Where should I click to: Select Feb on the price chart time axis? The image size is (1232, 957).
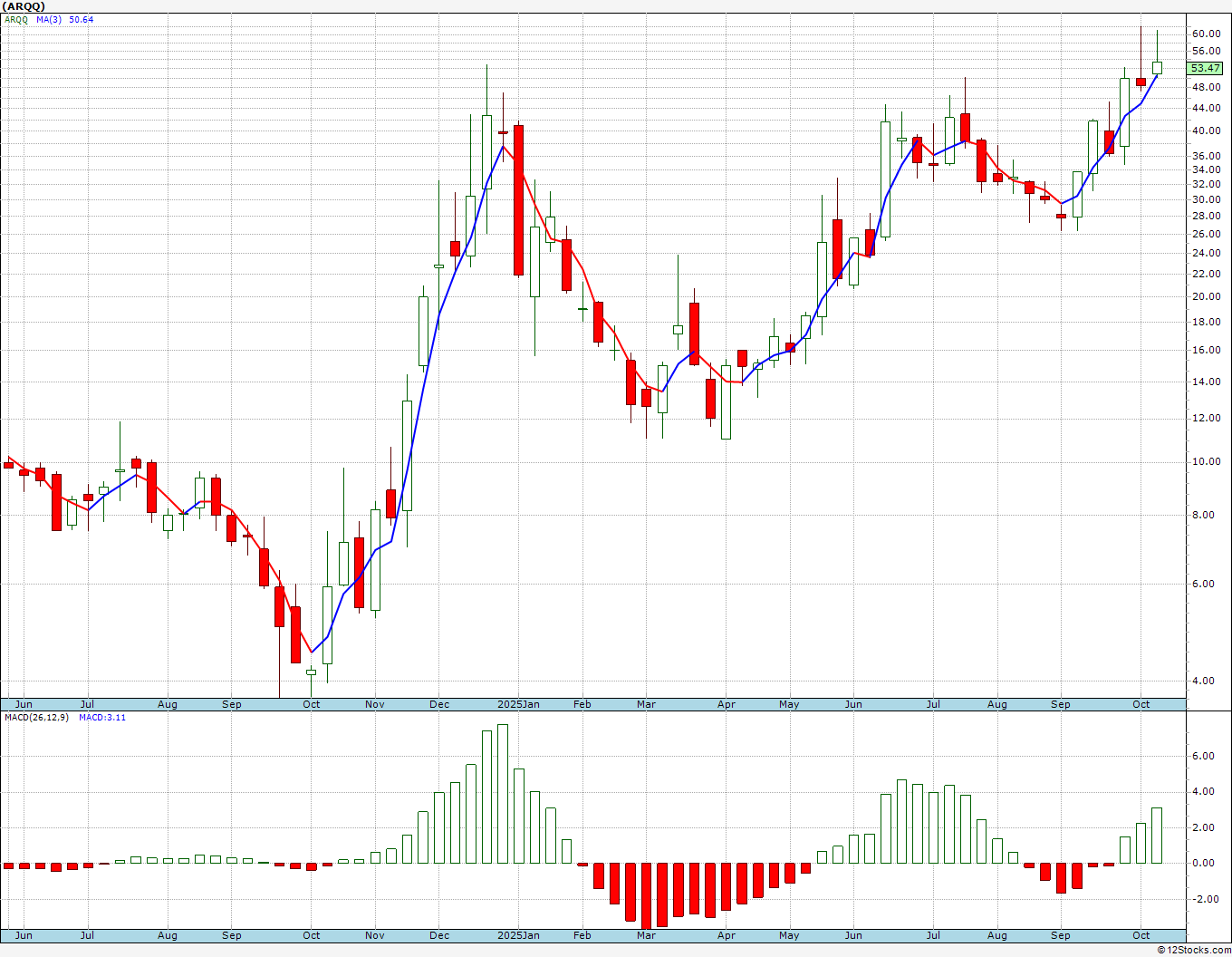[x=582, y=704]
